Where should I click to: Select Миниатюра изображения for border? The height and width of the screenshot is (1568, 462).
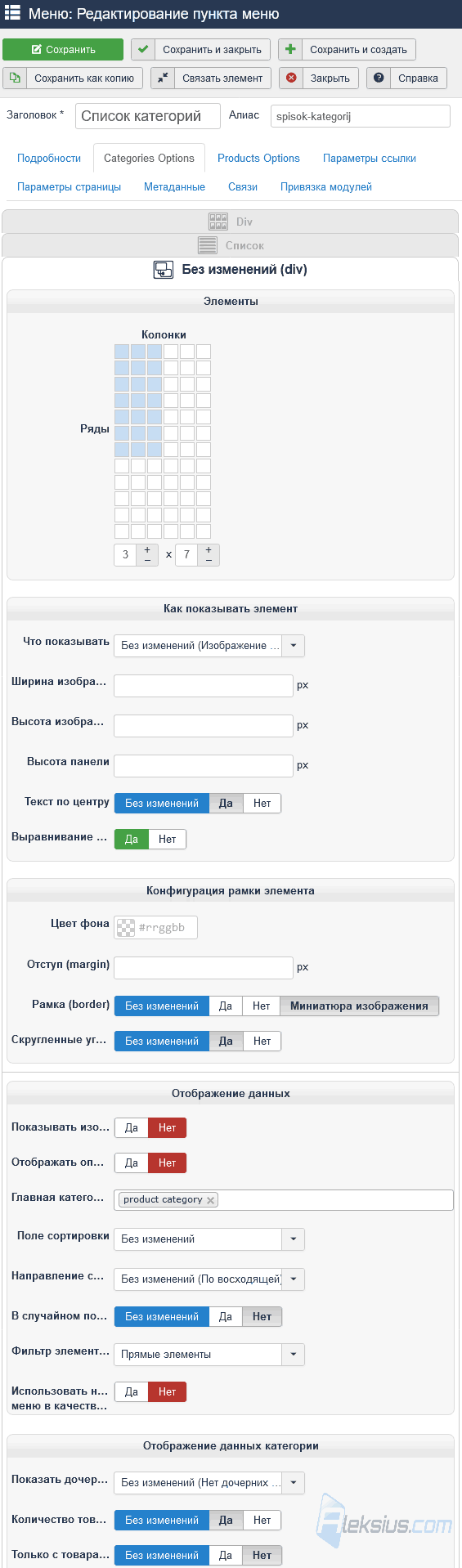coord(359,1006)
